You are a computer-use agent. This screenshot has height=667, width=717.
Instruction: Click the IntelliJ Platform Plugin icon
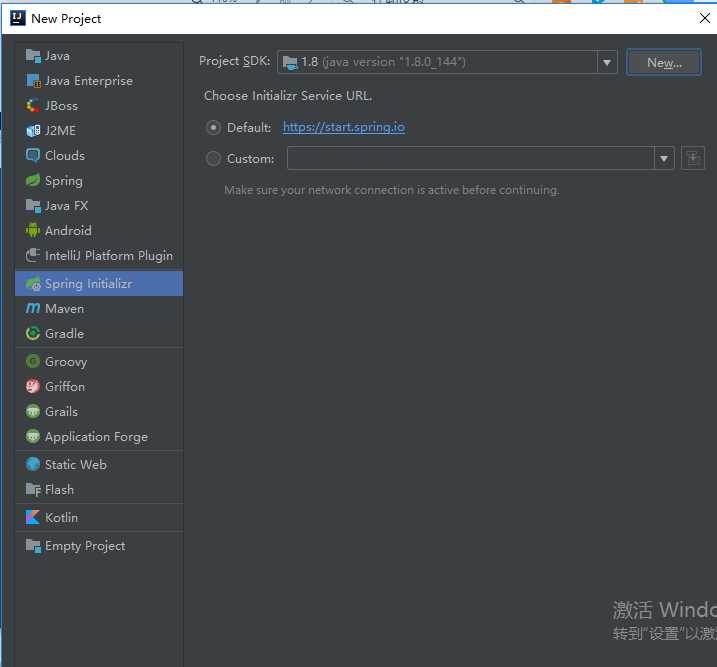[x=33, y=256]
